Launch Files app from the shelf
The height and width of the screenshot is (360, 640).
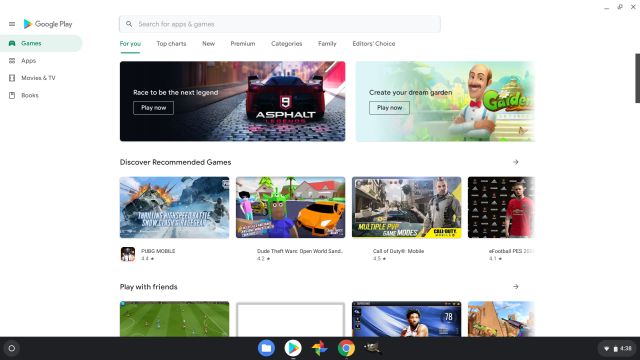point(266,348)
